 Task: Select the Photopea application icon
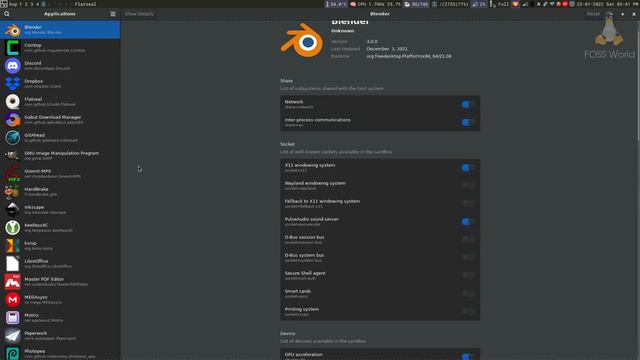(13, 353)
